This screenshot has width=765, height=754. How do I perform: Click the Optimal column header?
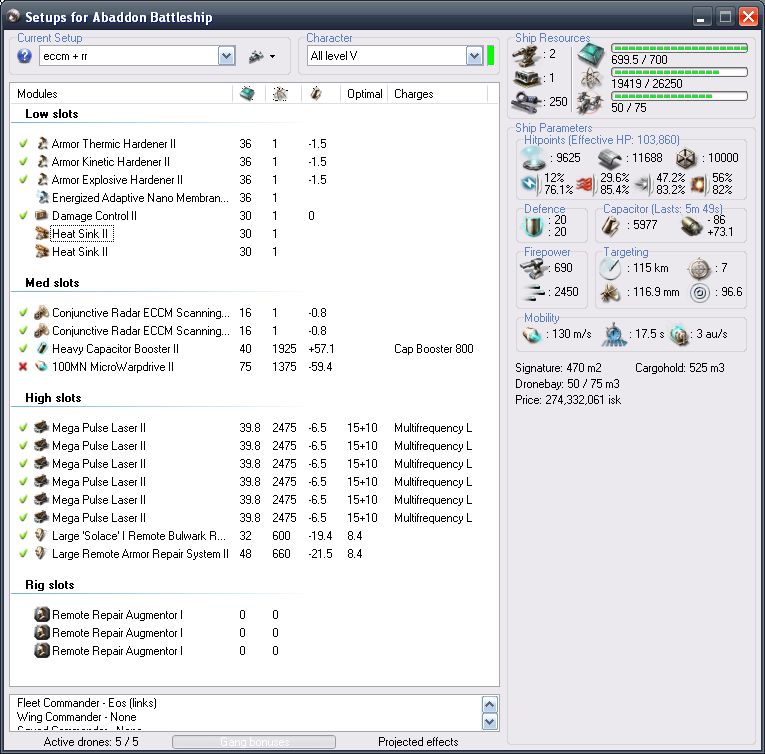(364, 94)
